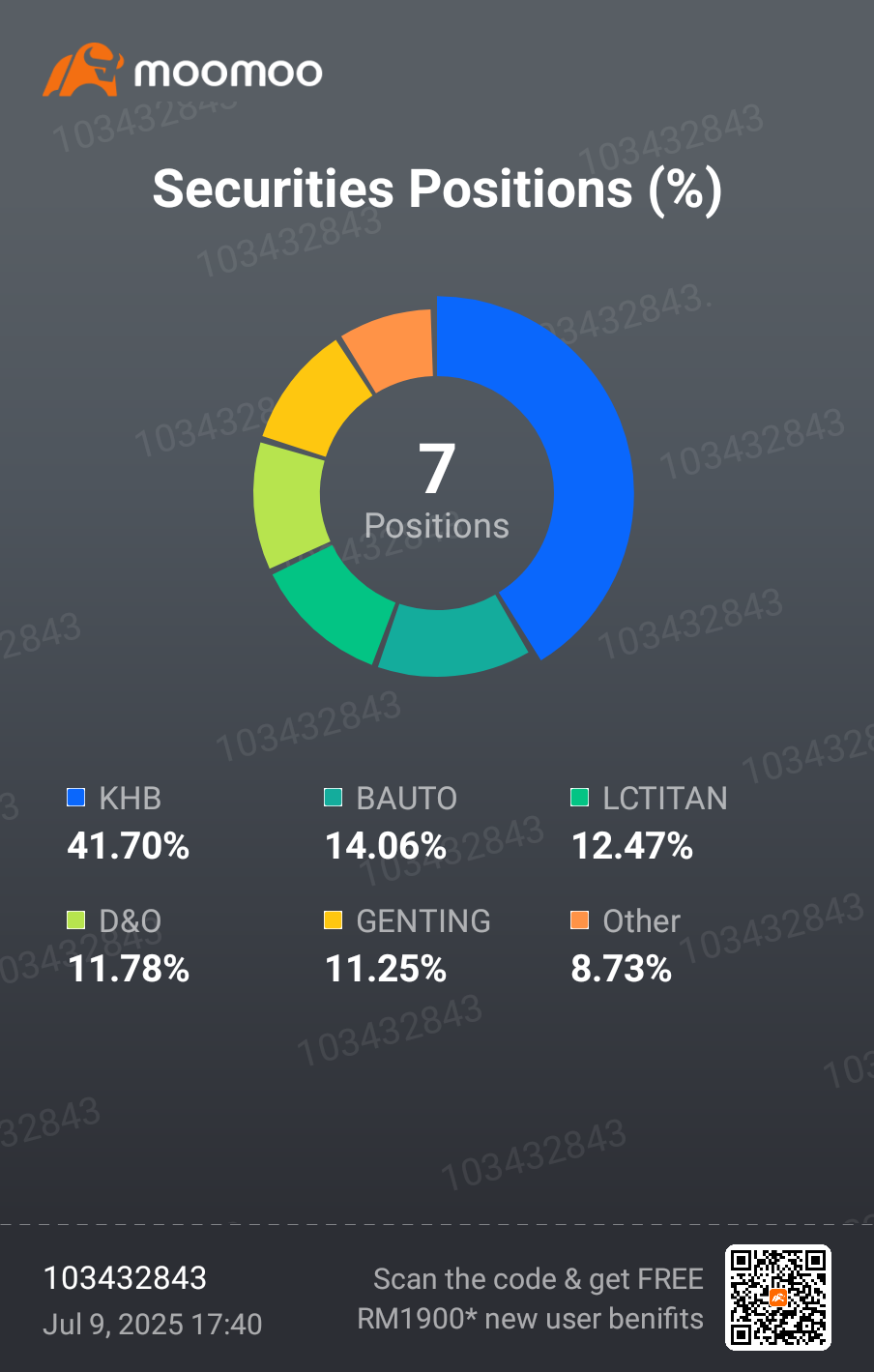Click the green LCTITAN legend swatch
874x1372 pixels.
[x=579, y=798]
